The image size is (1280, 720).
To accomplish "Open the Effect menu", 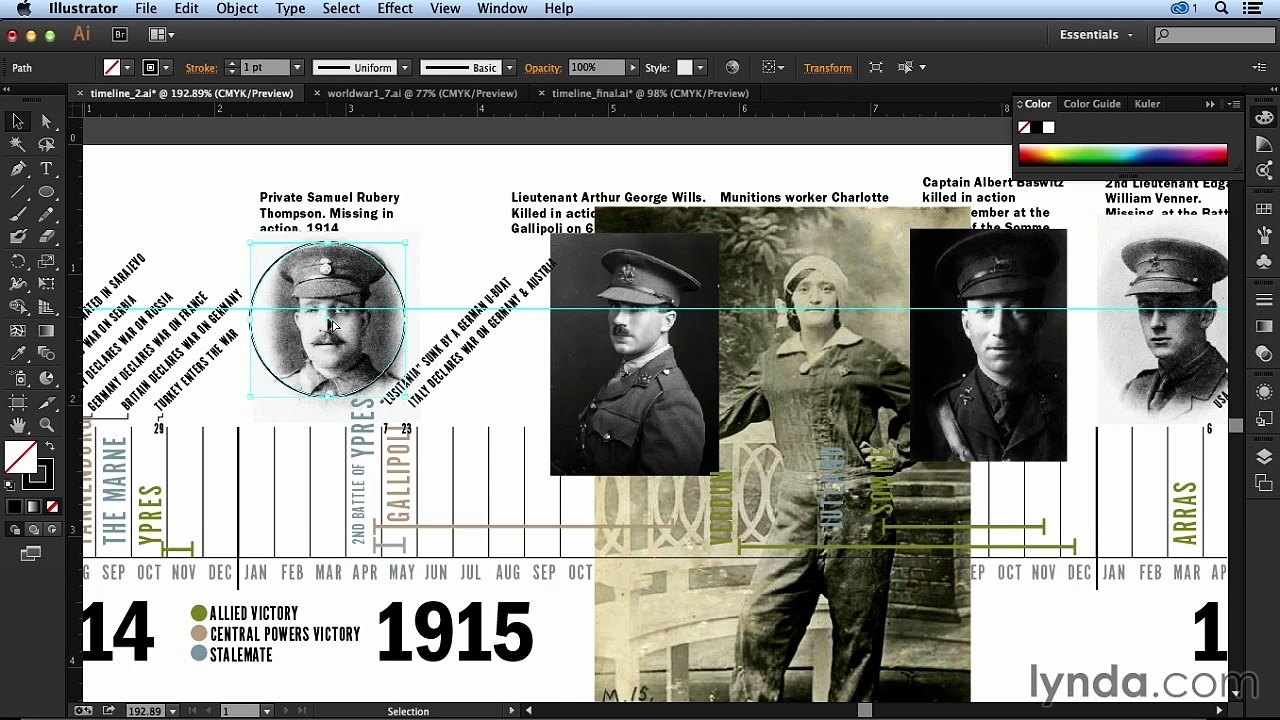I will coord(395,8).
